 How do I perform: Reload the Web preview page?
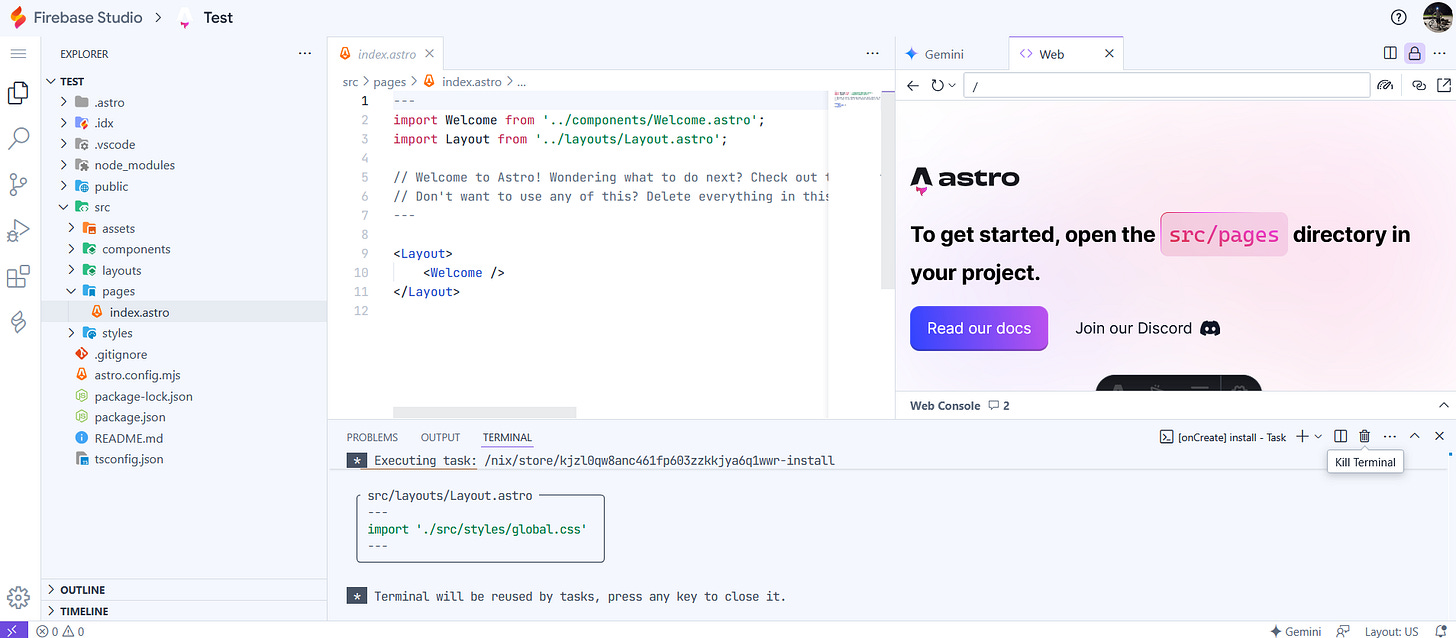(x=937, y=86)
